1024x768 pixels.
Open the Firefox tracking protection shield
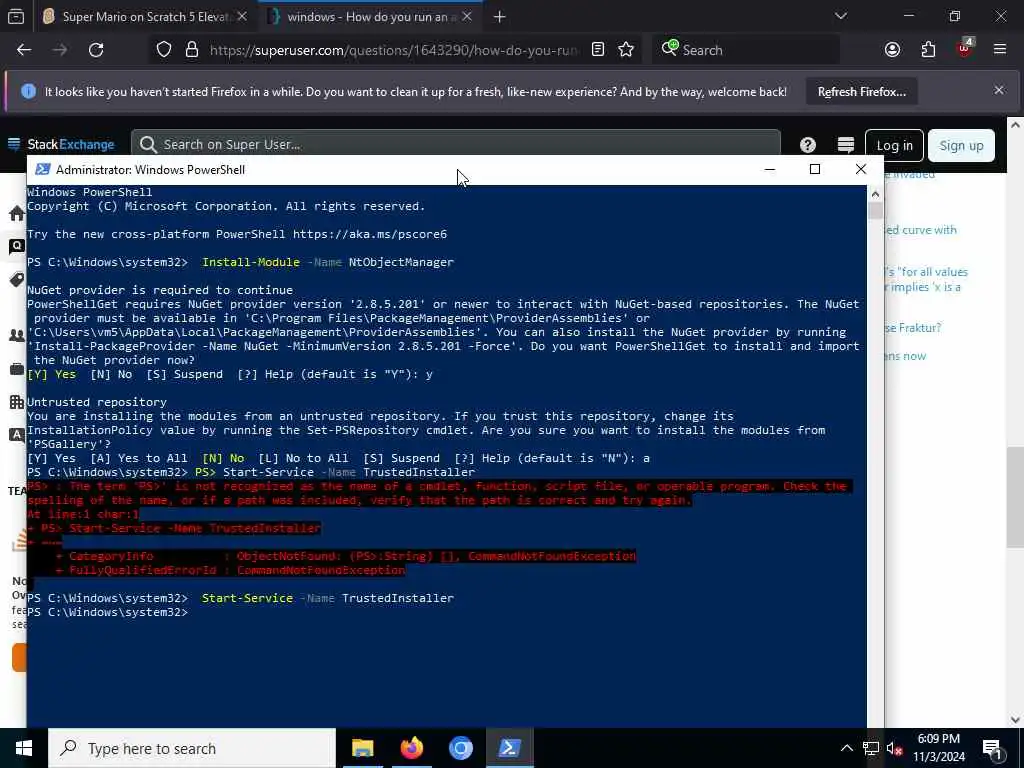tap(164, 50)
